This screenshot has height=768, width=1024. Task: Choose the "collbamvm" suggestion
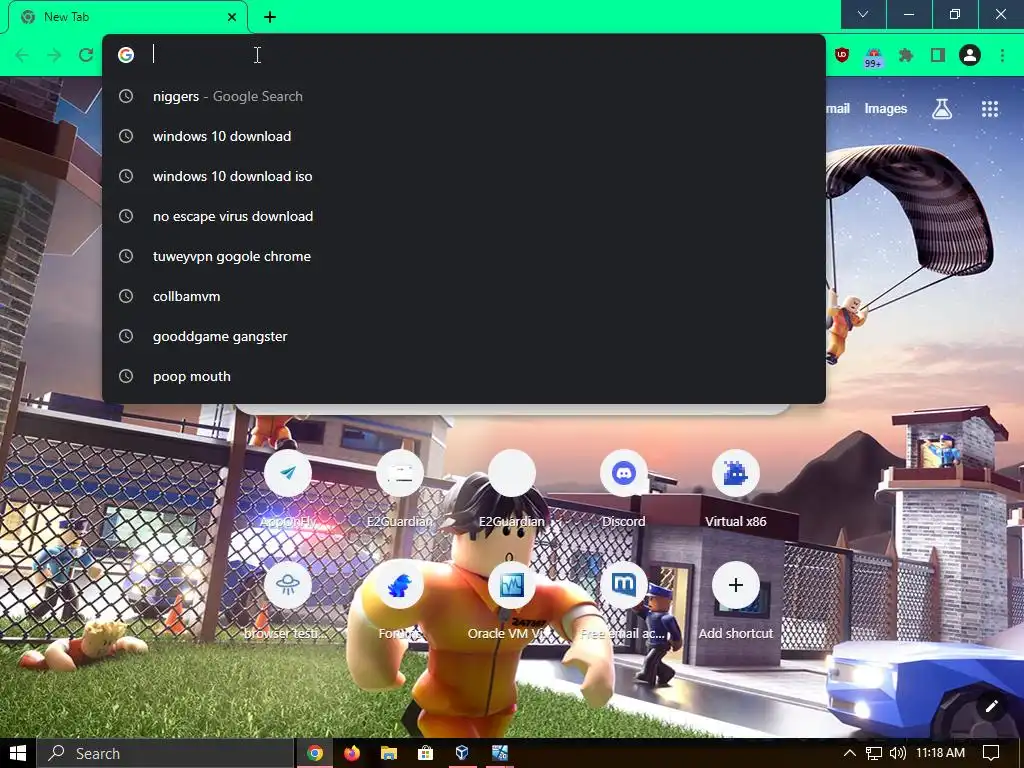pyautogui.click(x=464, y=296)
